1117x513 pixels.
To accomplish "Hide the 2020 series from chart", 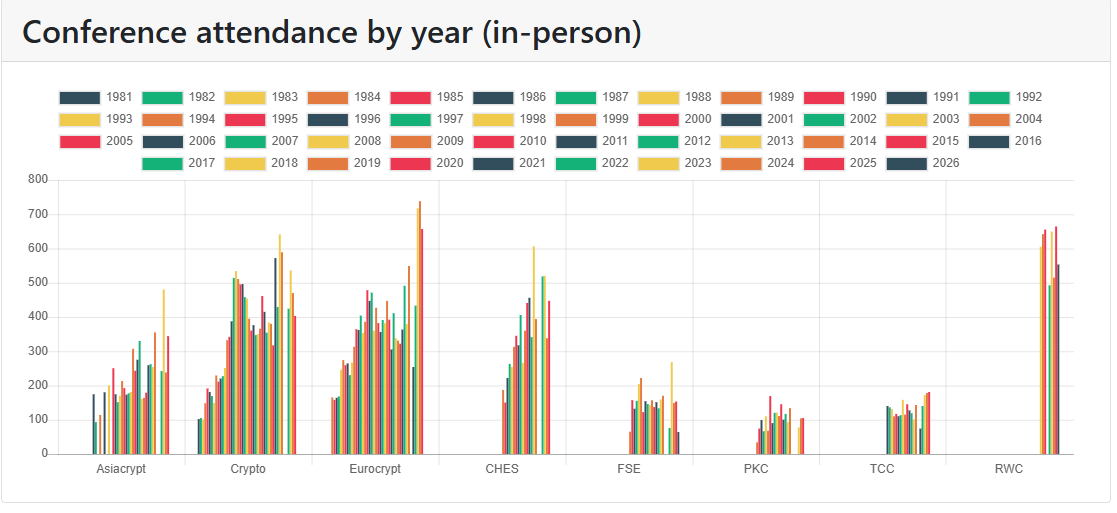I will tap(410, 163).
